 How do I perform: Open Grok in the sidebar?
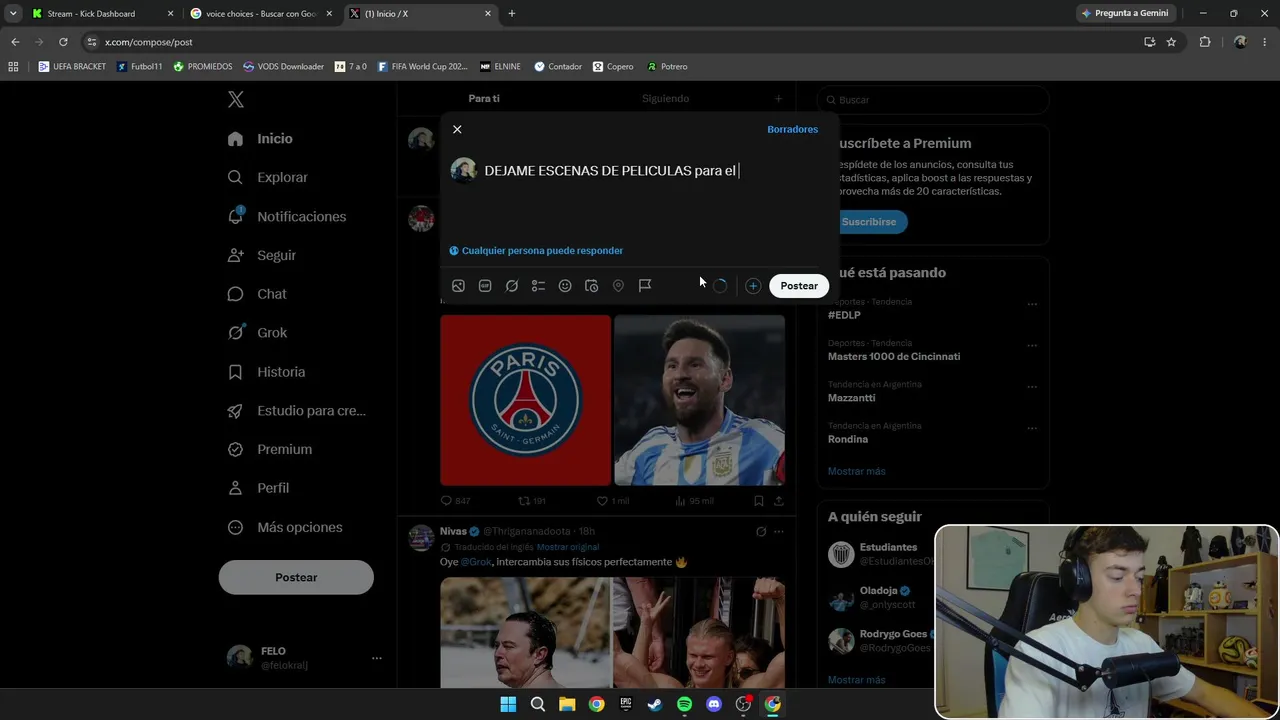tap(257, 333)
